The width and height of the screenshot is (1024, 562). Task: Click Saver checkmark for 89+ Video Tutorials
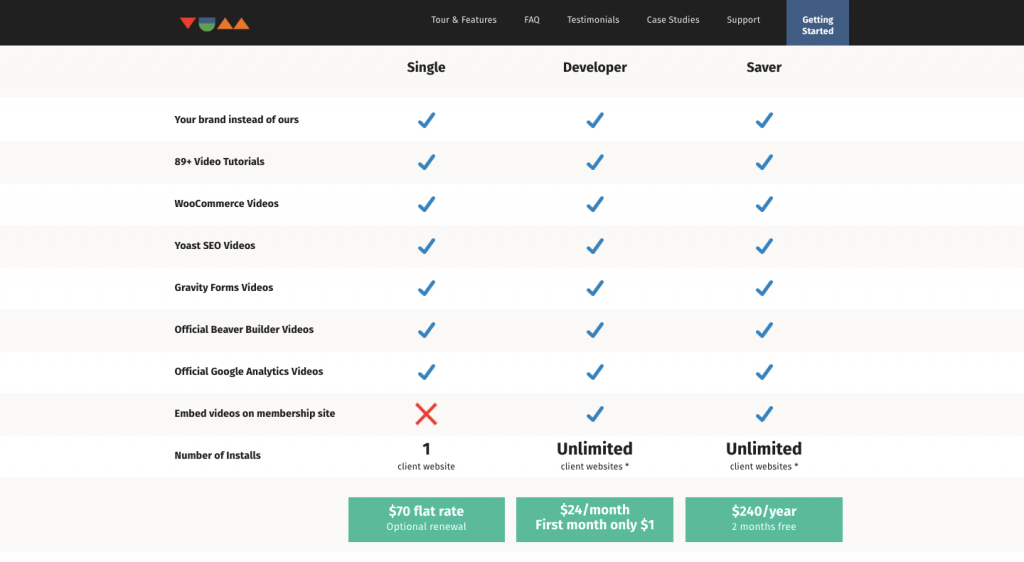point(764,162)
